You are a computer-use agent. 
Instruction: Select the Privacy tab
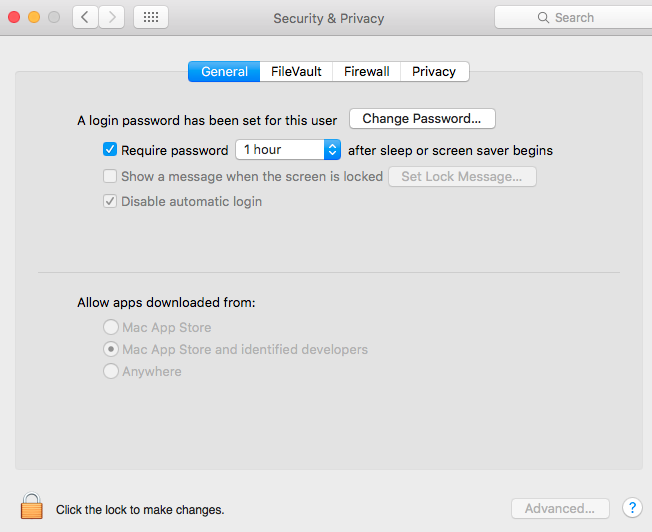tap(434, 72)
